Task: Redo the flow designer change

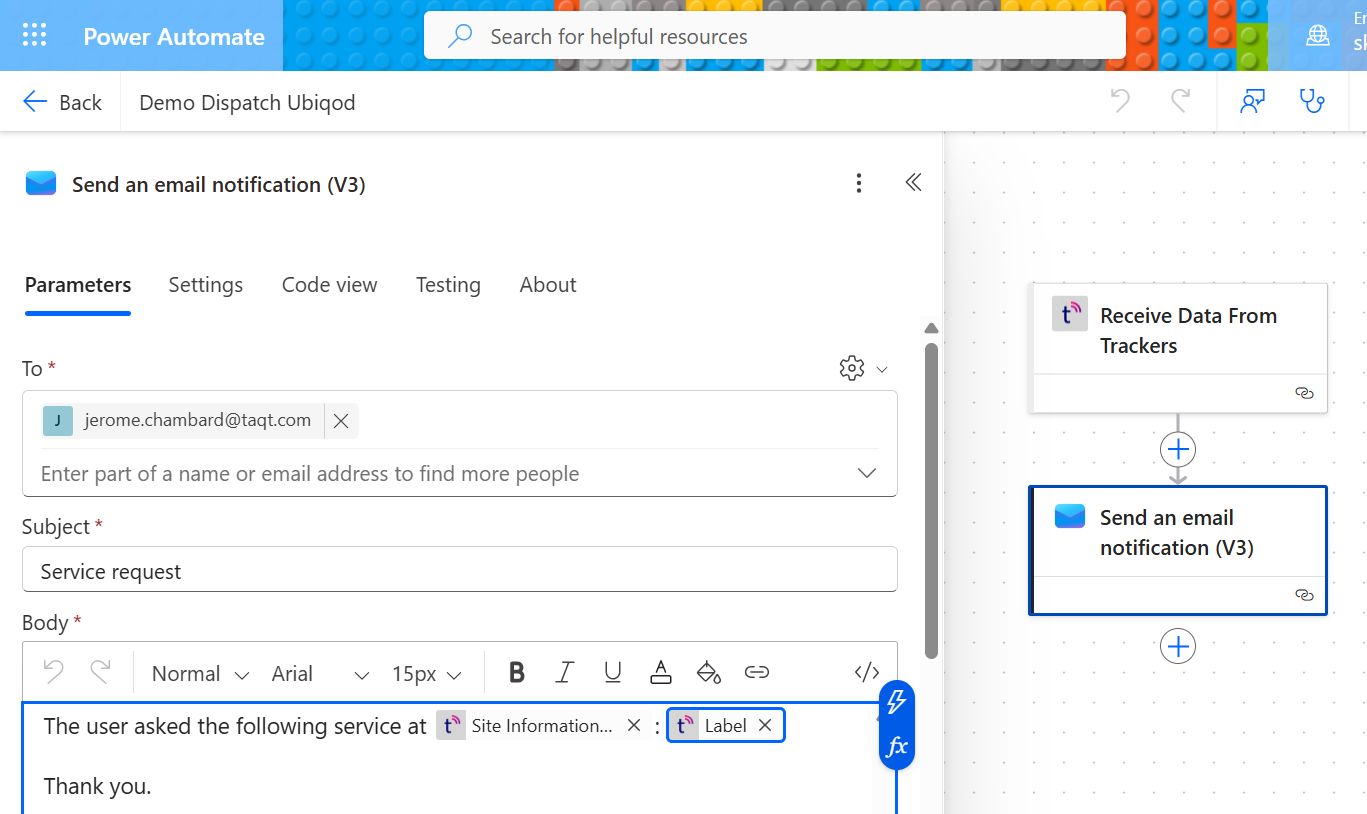Action: (x=1181, y=101)
